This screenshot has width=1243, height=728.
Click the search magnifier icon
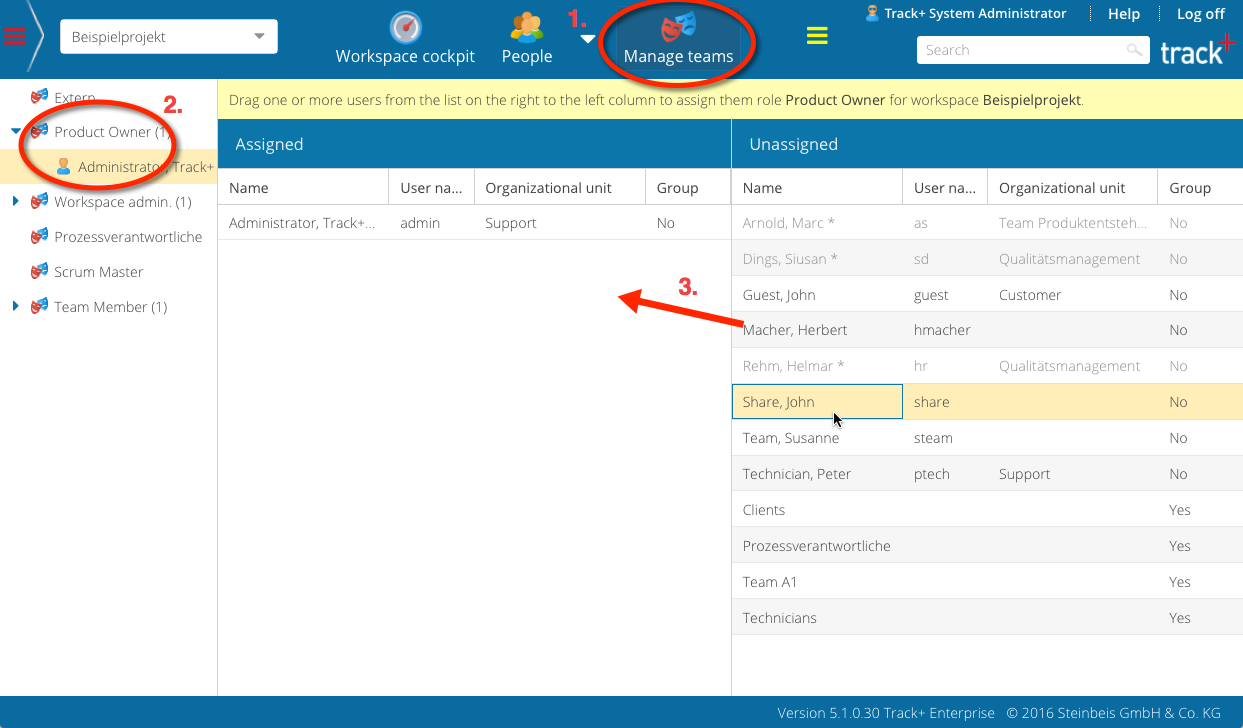1133,50
